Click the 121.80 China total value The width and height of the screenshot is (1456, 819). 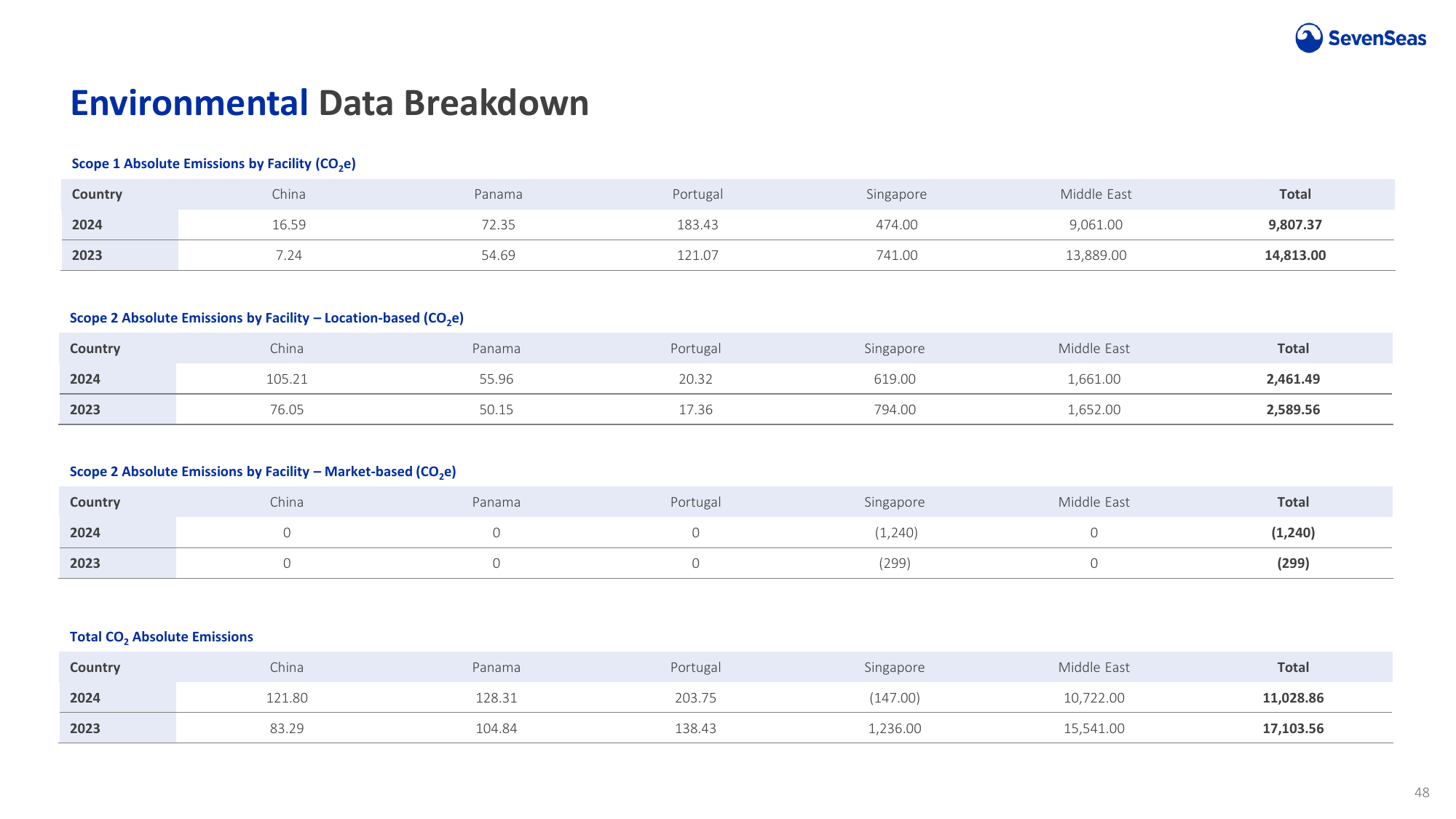pos(287,698)
